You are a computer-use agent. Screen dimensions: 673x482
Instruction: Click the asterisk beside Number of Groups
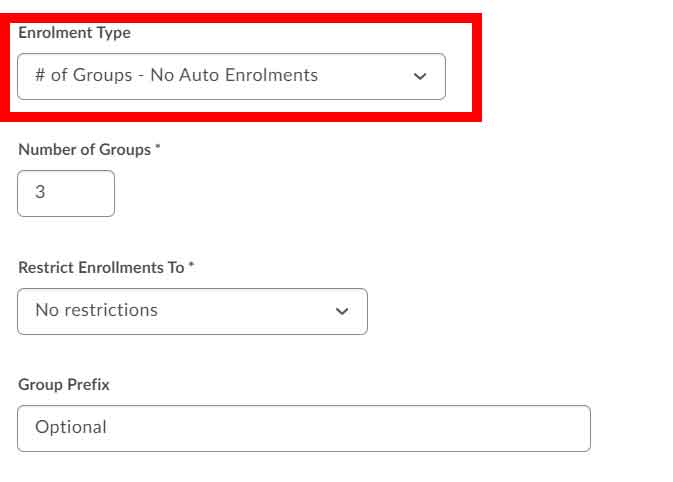(x=158, y=149)
